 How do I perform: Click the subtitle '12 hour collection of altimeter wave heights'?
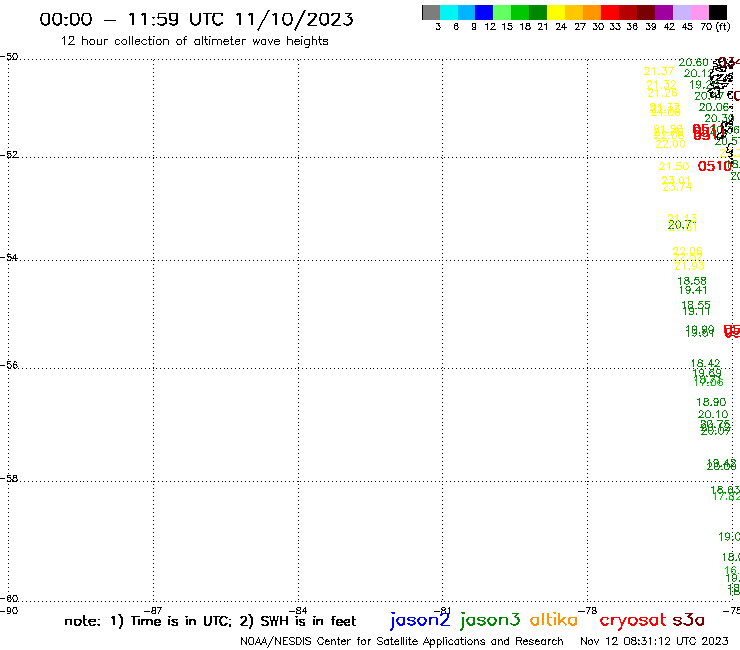click(194, 41)
